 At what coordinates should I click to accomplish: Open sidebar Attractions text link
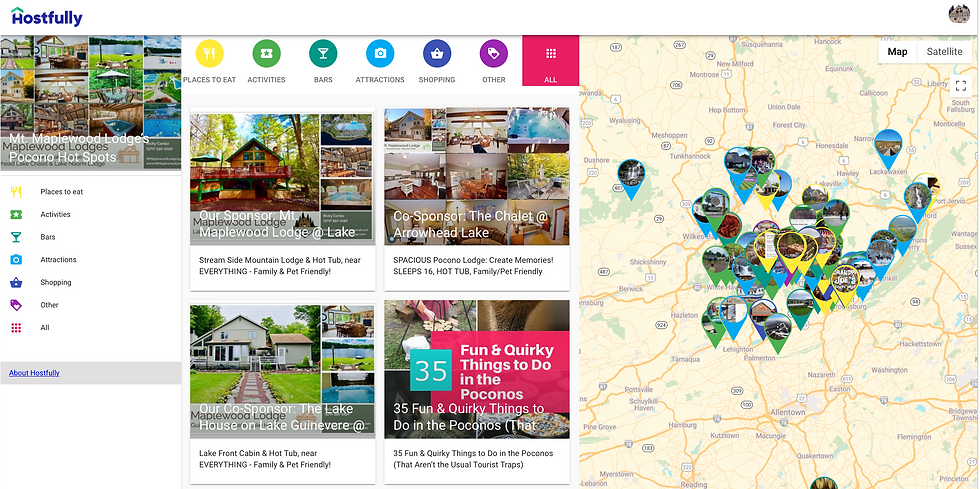pyautogui.click(x=59, y=260)
